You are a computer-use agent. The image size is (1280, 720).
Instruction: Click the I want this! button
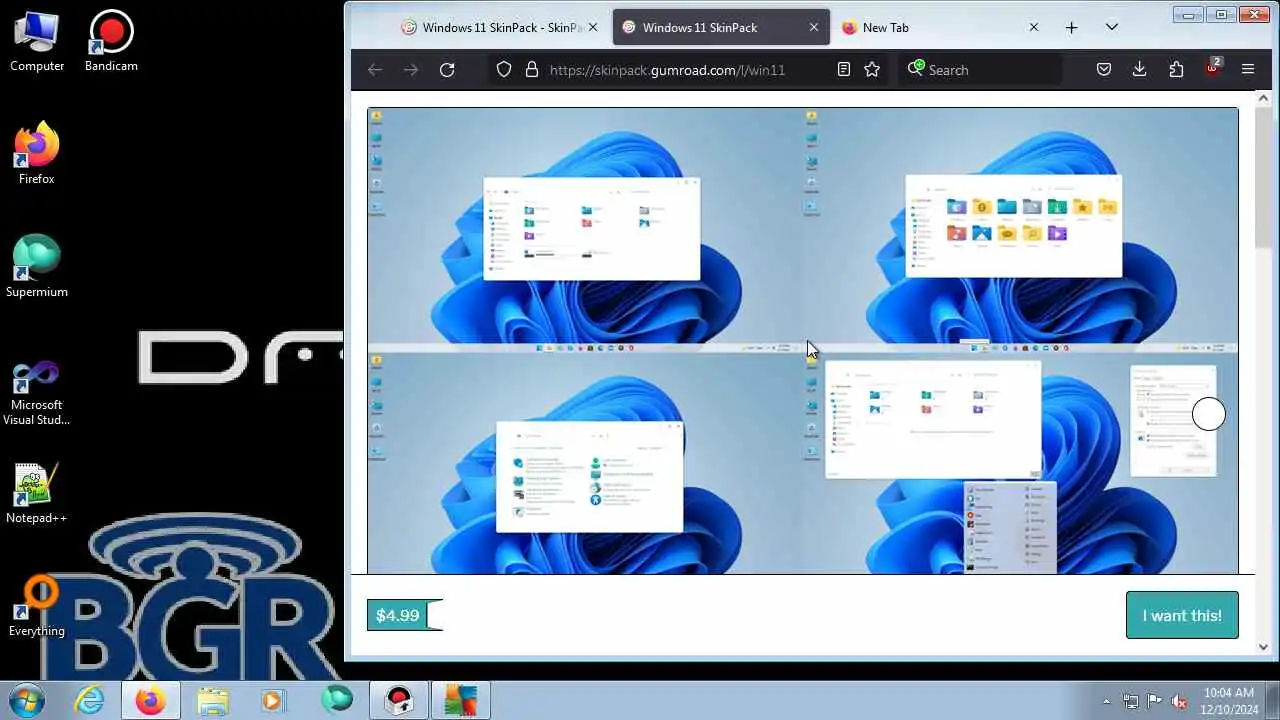1182,615
